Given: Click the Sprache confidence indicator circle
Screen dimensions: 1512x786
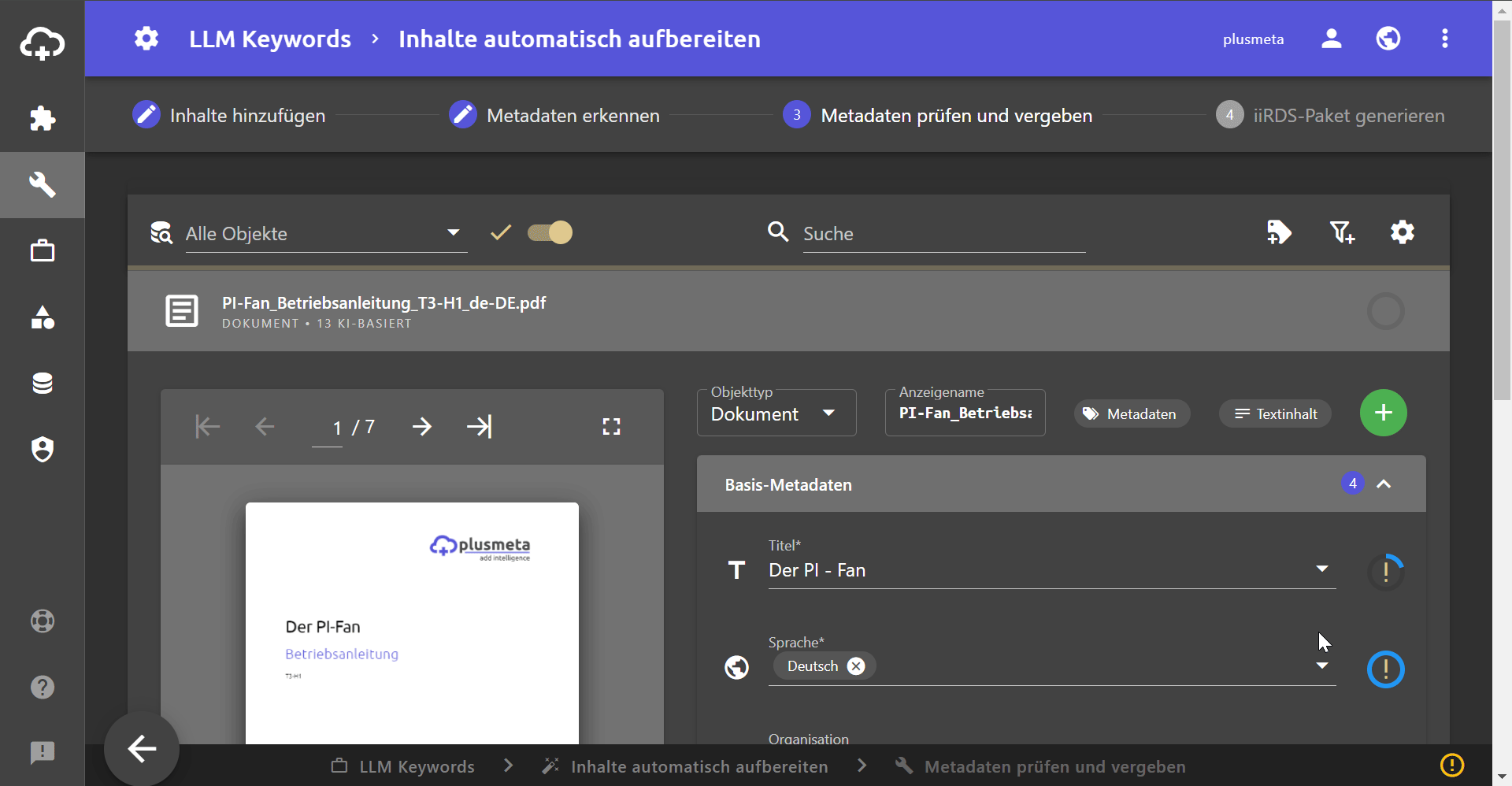Looking at the screenshot, I should 1386,669.
